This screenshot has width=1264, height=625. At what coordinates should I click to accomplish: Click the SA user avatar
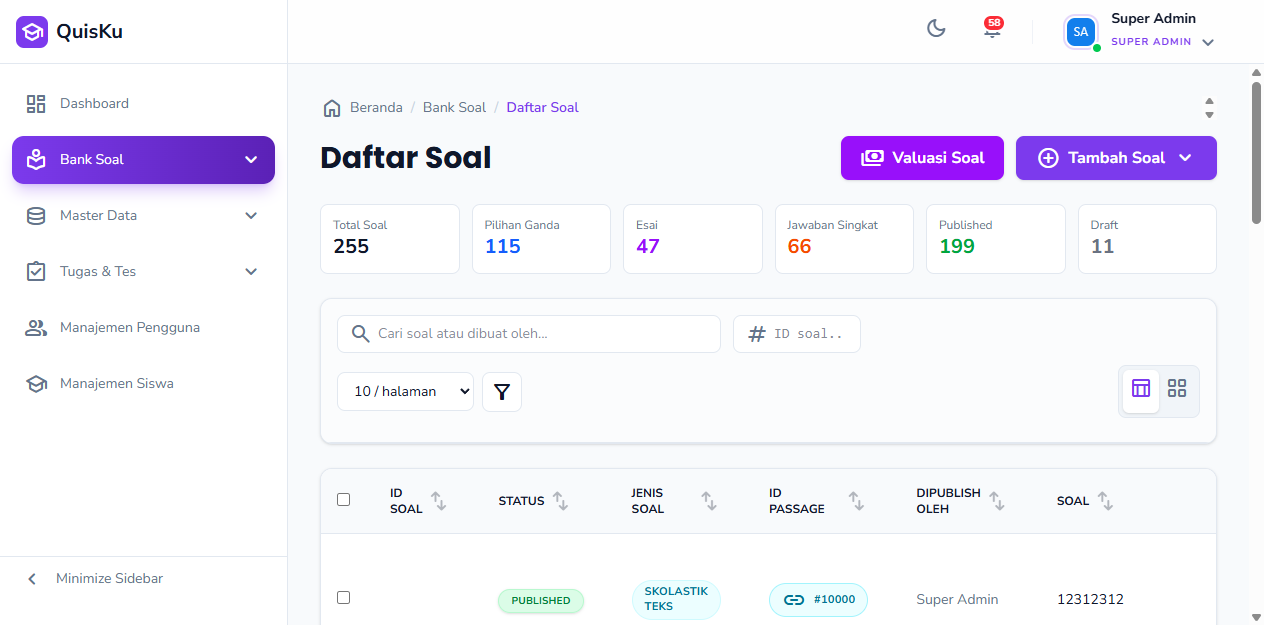coord(1081,32)
